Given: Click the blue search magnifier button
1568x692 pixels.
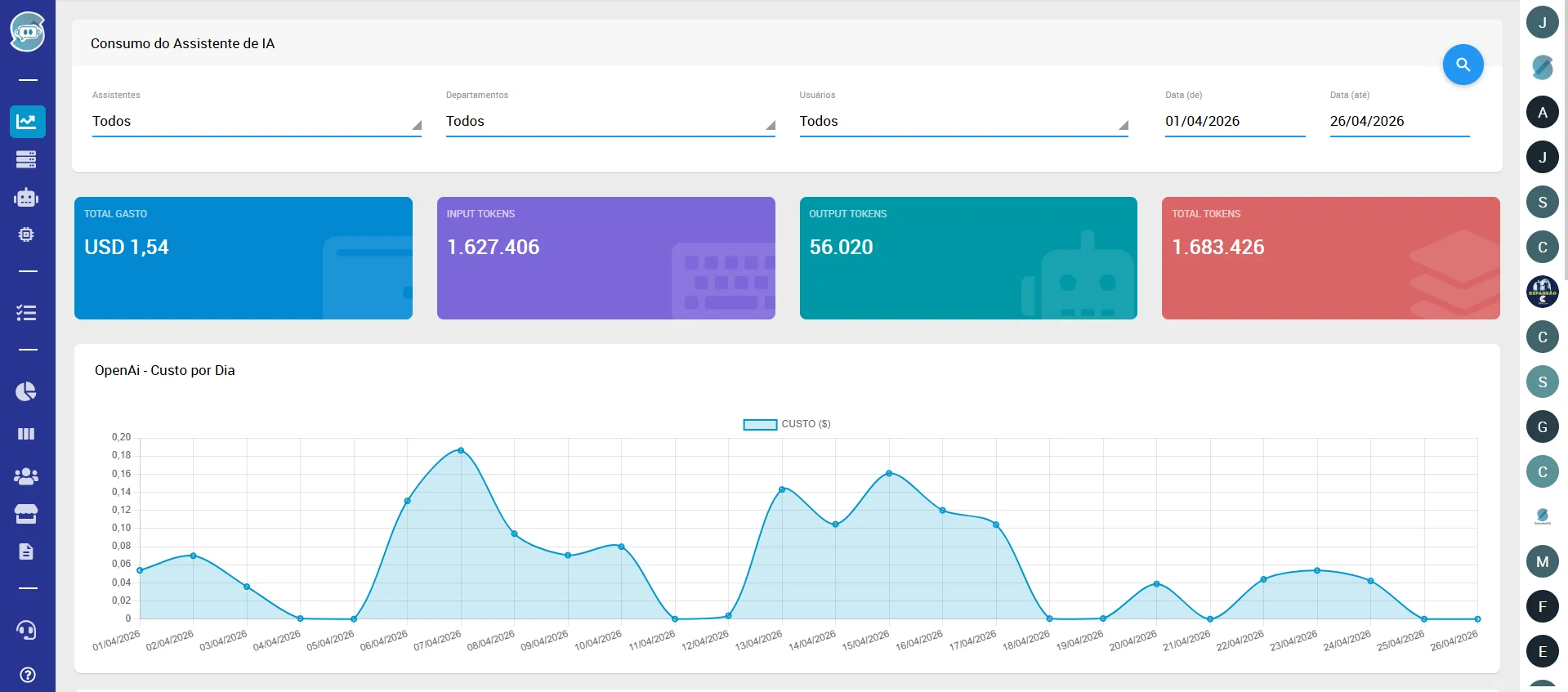Looking at the screenshot, I should [x=1463, y=65].
